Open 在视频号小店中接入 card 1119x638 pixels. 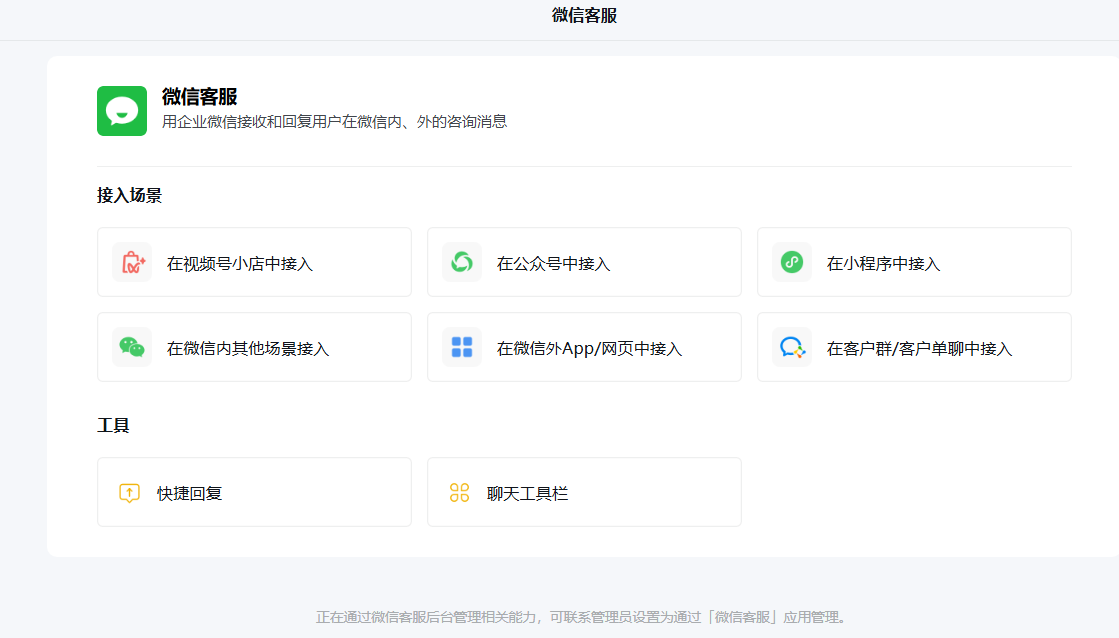point(255,262)
